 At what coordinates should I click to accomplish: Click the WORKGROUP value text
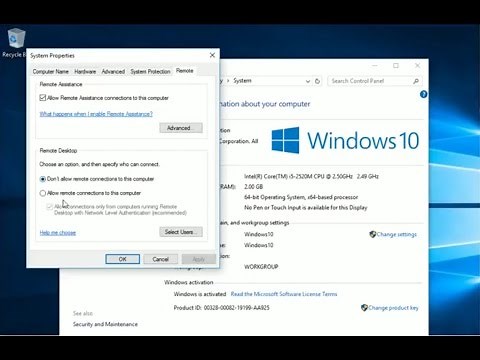coord(261,267)
